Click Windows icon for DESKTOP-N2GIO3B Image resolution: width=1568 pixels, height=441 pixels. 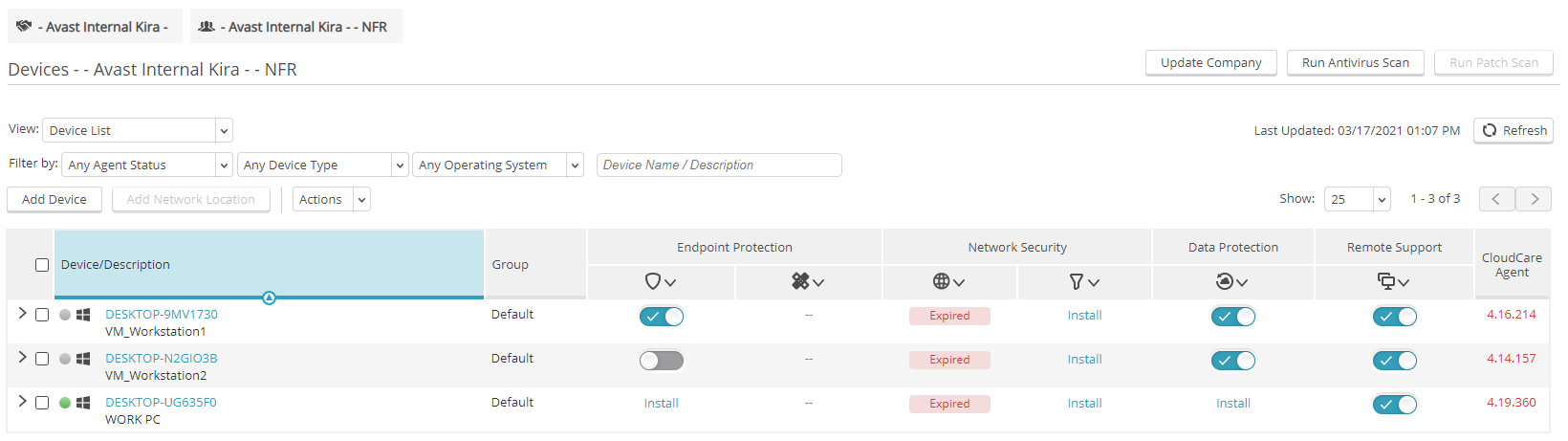[83, 359]
